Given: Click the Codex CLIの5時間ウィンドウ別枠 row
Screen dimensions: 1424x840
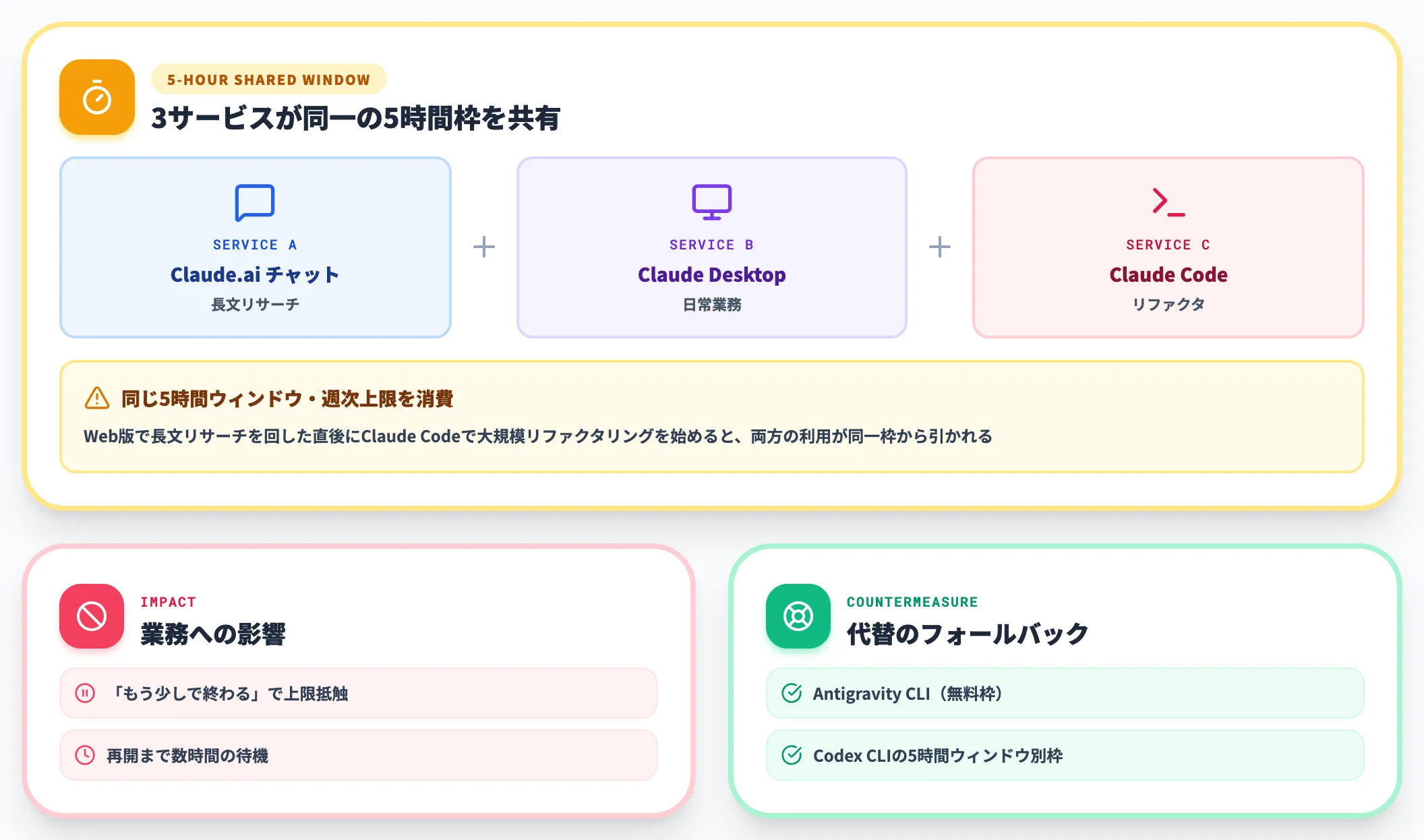Looking at the screenshot, I should click(x=1065, y=755).
